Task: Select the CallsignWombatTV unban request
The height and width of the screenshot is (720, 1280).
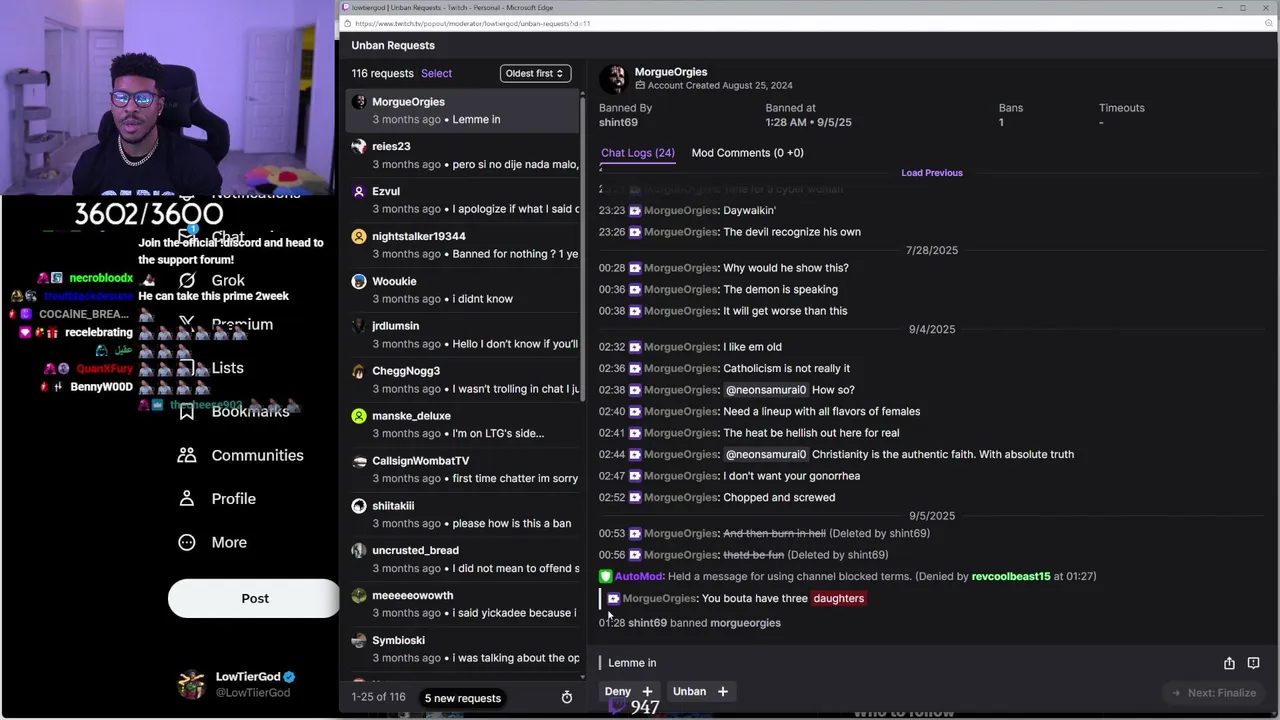Action: 463,469
